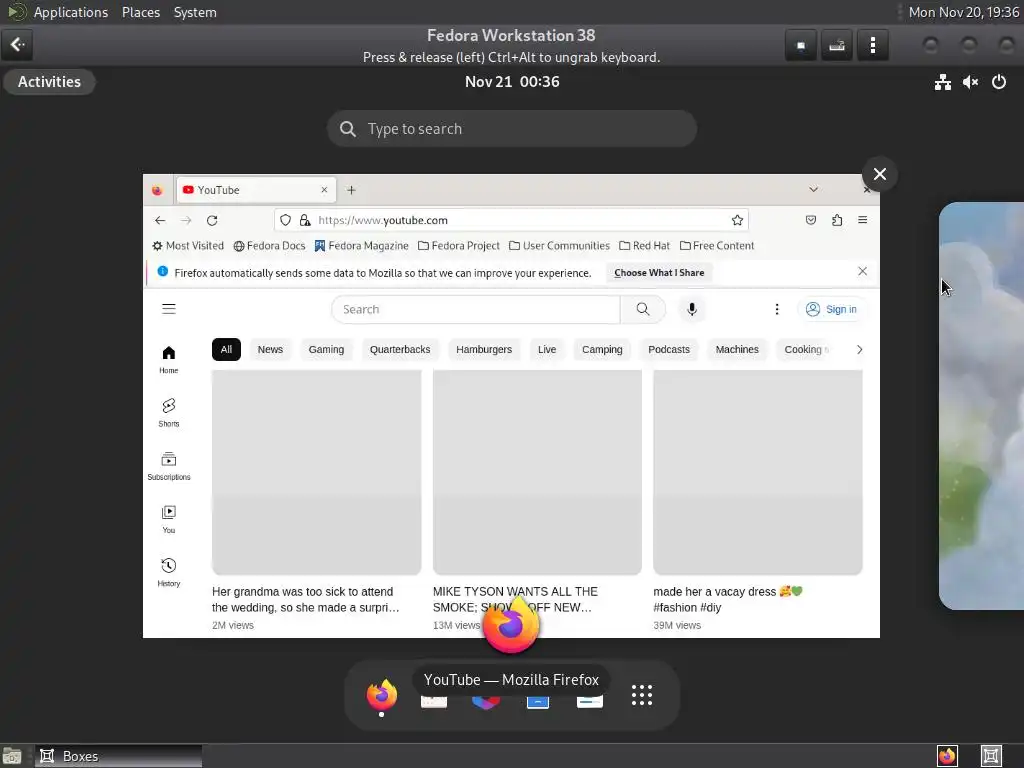Open the Extensions puzzle icon
The width and height of the screenshot is (1024, 768).
(x=837, y=221)
